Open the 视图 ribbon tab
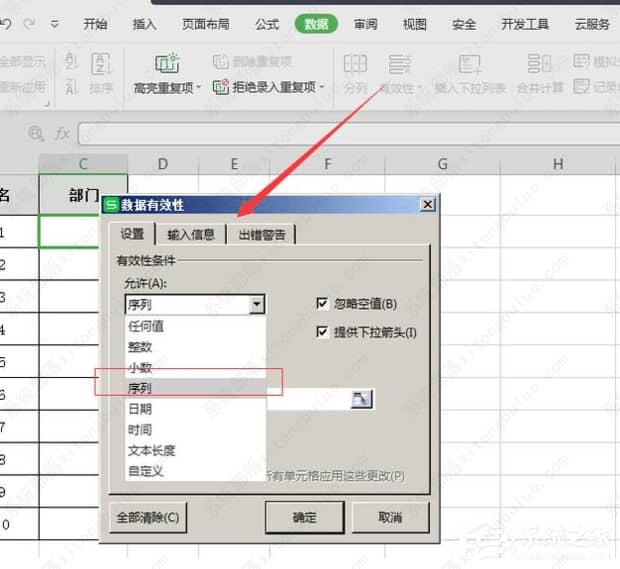The height and width of the screenshot is (569, 620). click(x=414, y=24)
